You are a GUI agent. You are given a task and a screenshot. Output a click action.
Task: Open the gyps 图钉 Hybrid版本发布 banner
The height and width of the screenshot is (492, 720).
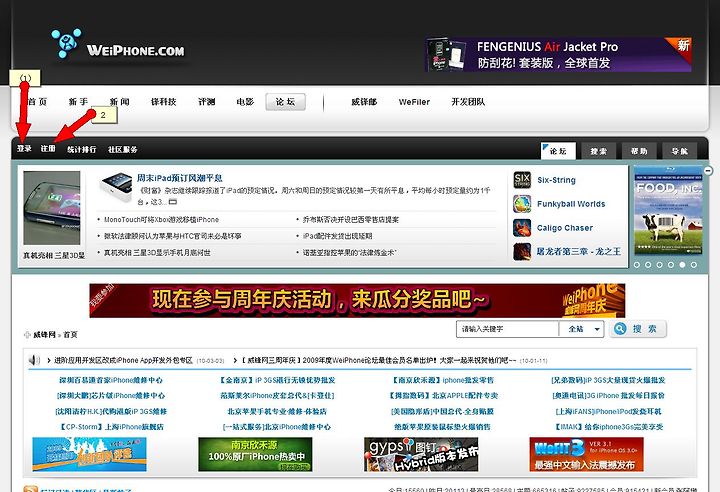tap(421, 454)
